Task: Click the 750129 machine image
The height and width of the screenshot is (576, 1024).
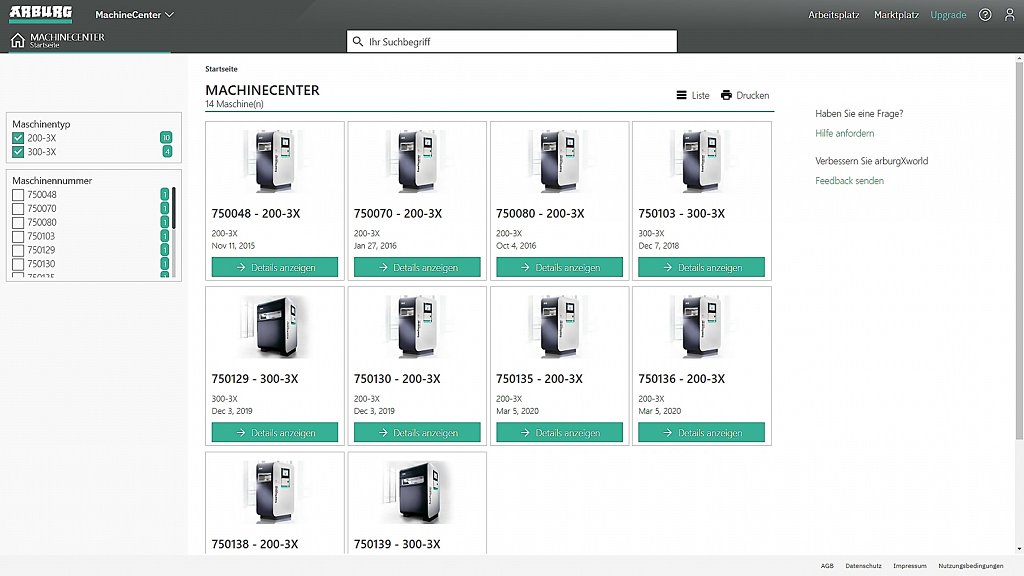Action: (x=274, y=327)
